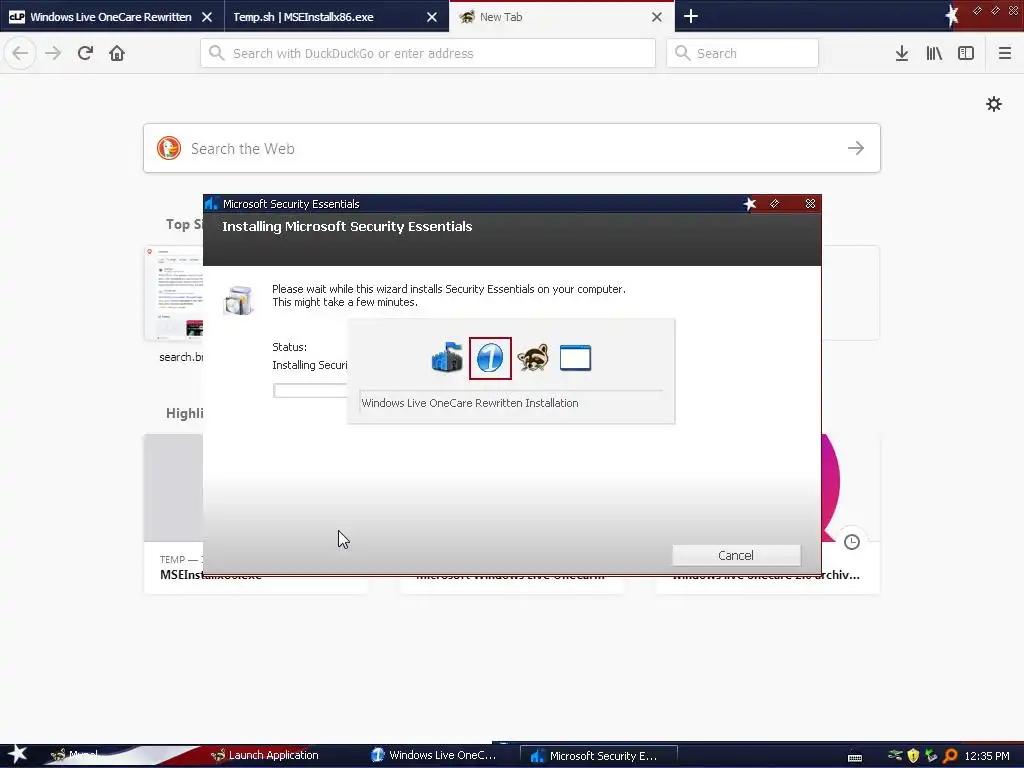
Task: Close the Microsoft Security Essentials window
Action: 810,204
